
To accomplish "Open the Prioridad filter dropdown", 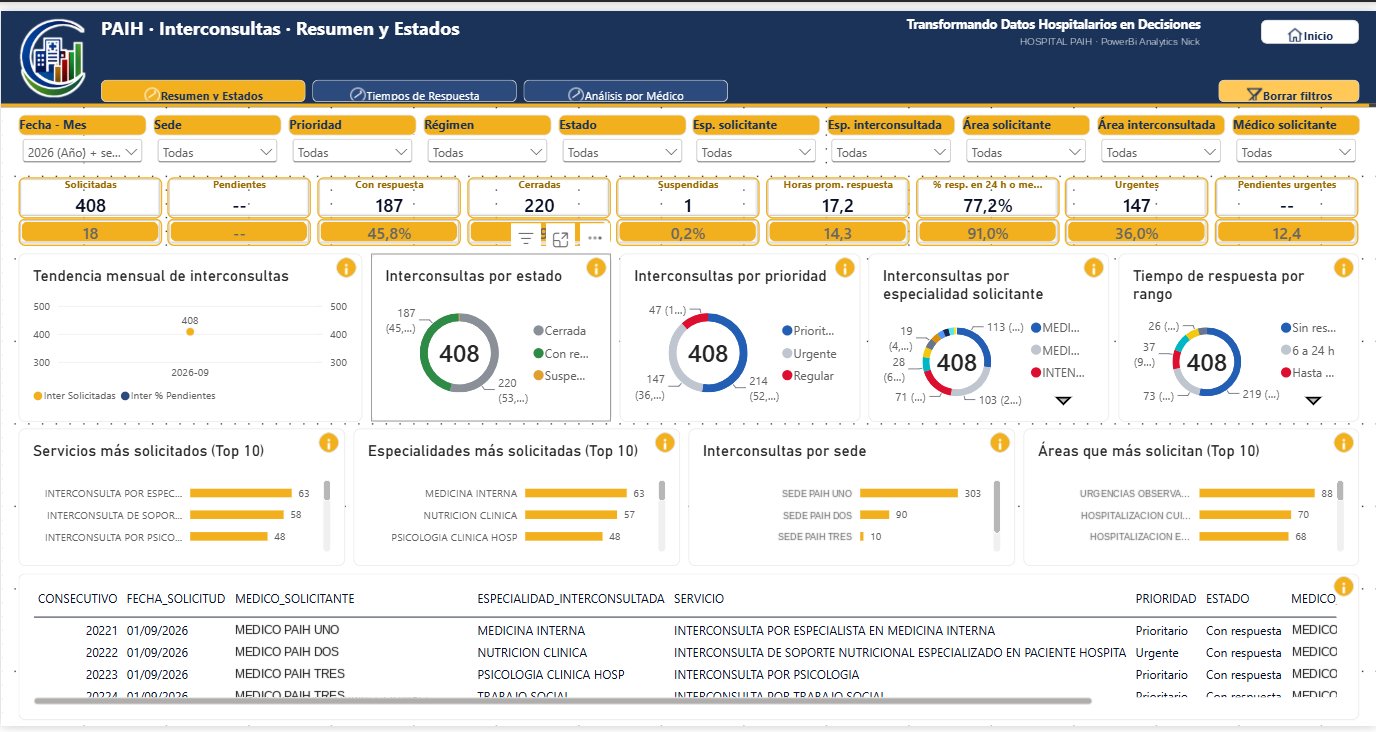I will tap(352, 152).
